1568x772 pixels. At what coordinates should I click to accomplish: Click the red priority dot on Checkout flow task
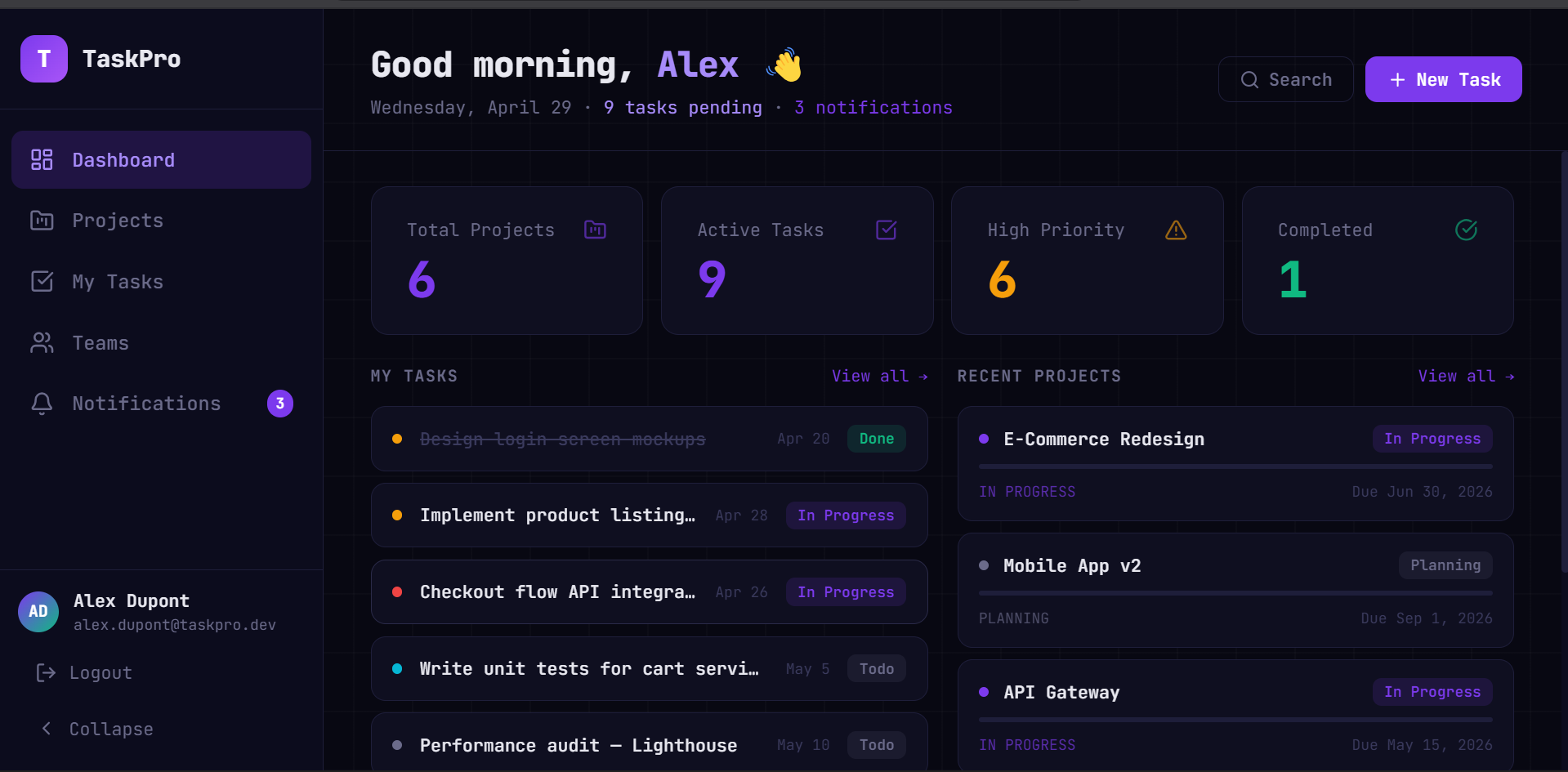pyautogui.click(x=397, y=592)
